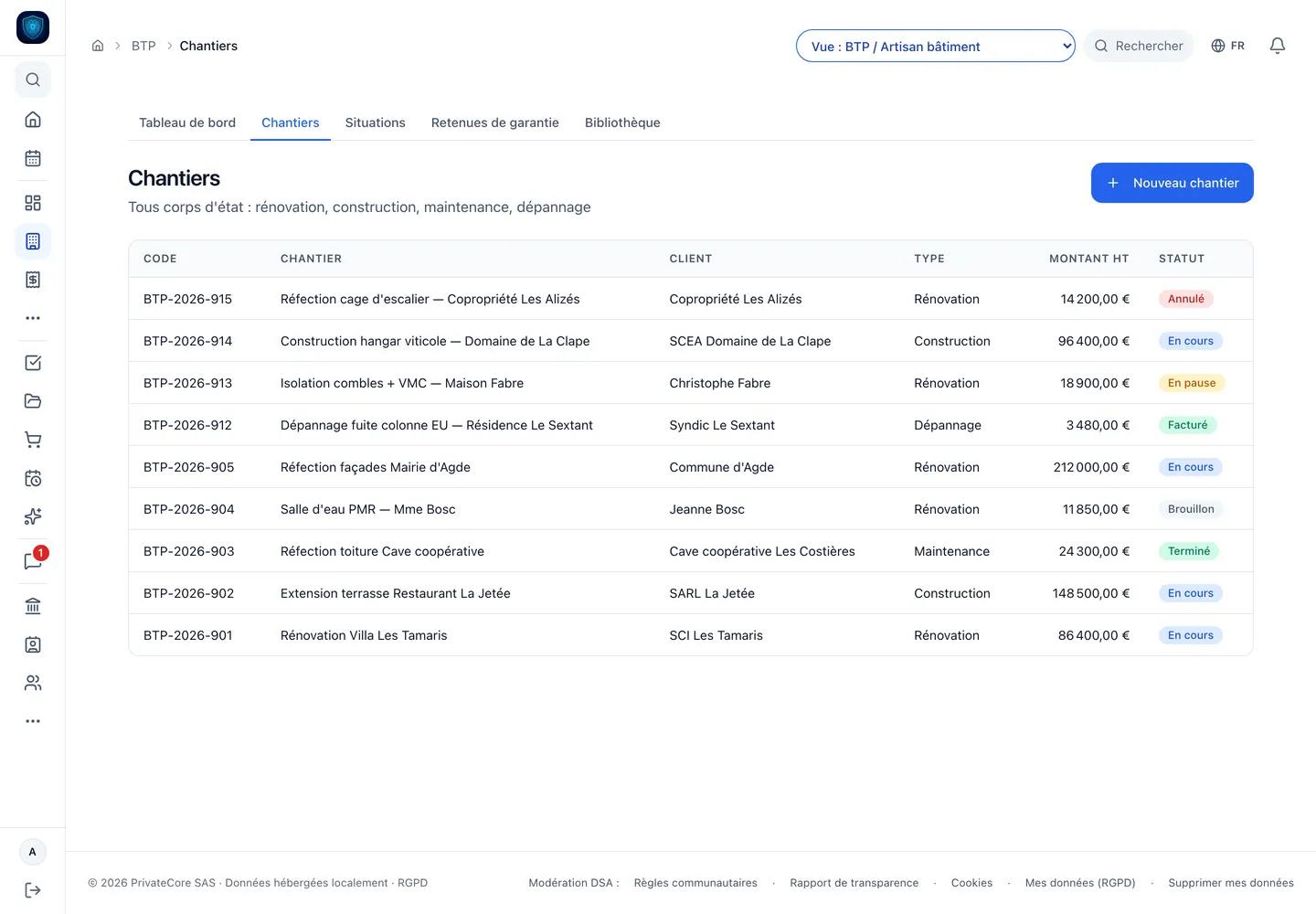Image resolution: width=1316 pixels, height=914 pixels.
Task: Switch to Tableau de bord tab
Action: coord(187,122)
